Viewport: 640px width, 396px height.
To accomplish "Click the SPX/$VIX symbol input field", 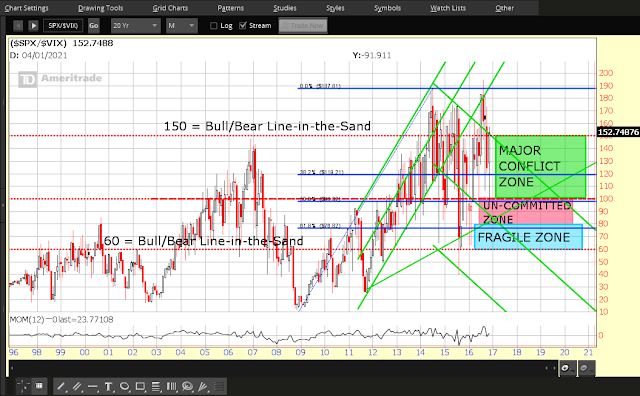I will (x=63, y=26).
